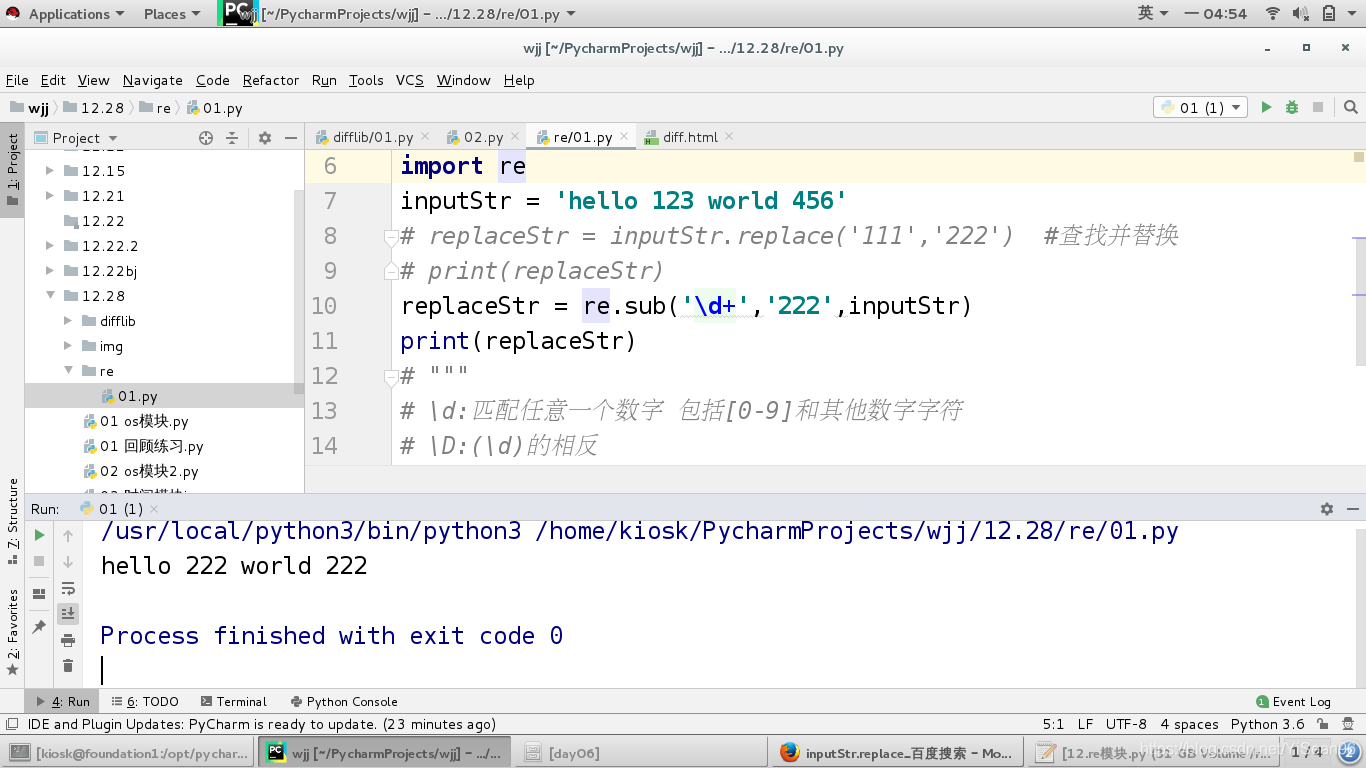Start debugging with the green bug icon
The width and height of the screenshot is (1366, 768).
click(x=1292, y=107)
